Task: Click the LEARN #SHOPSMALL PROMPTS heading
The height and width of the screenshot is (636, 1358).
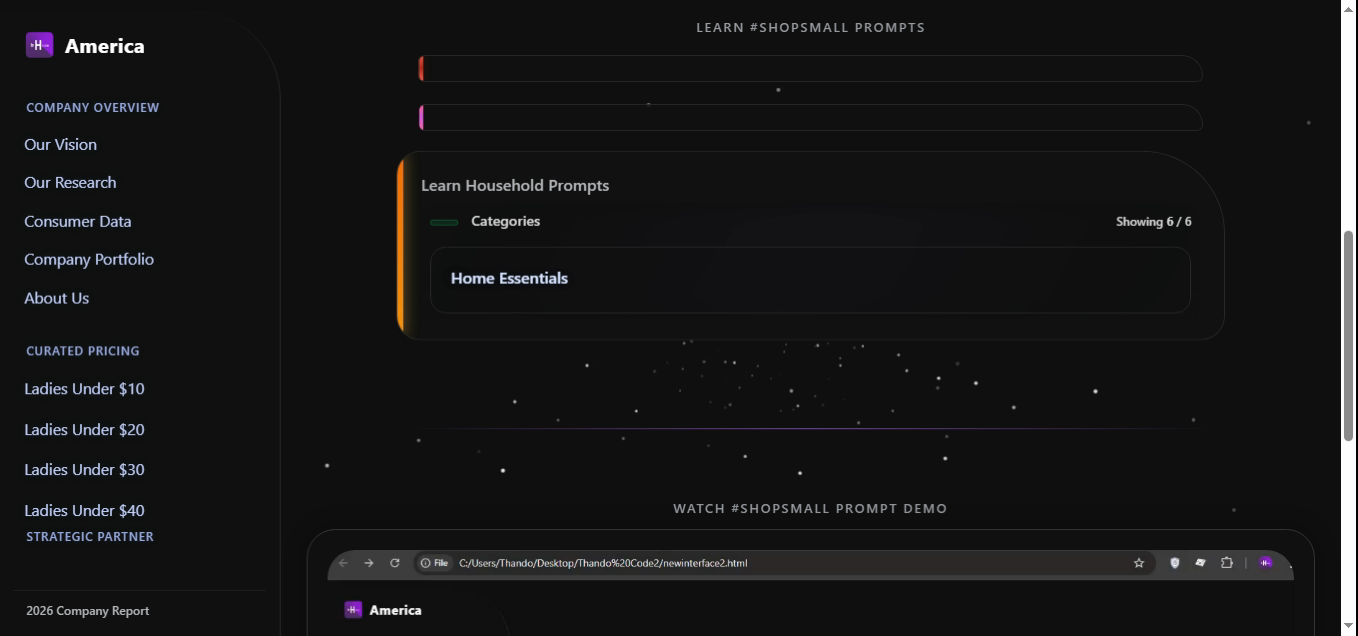Action: pos(811,27)
